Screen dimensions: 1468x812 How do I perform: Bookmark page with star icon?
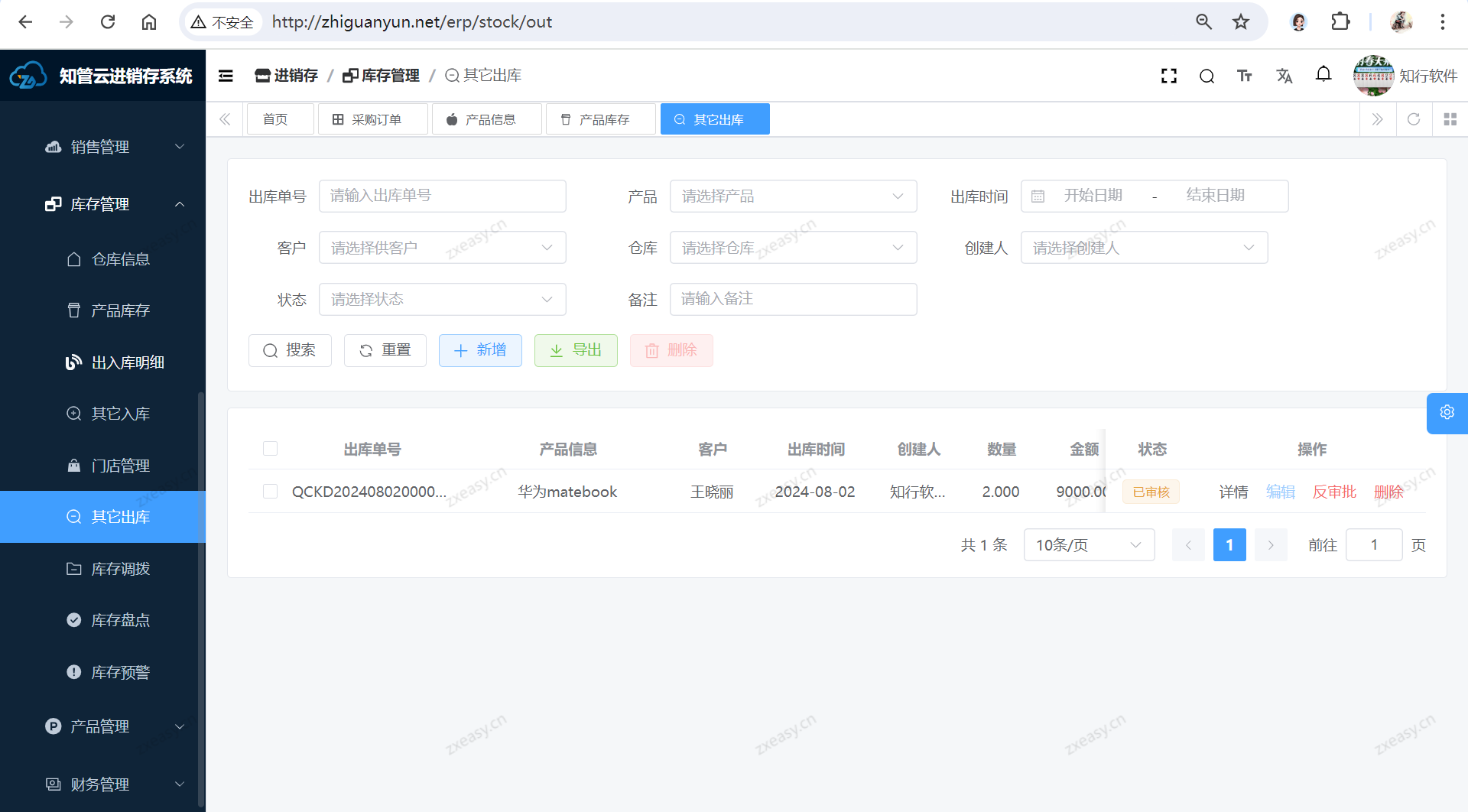click(x=1241, y=22)
